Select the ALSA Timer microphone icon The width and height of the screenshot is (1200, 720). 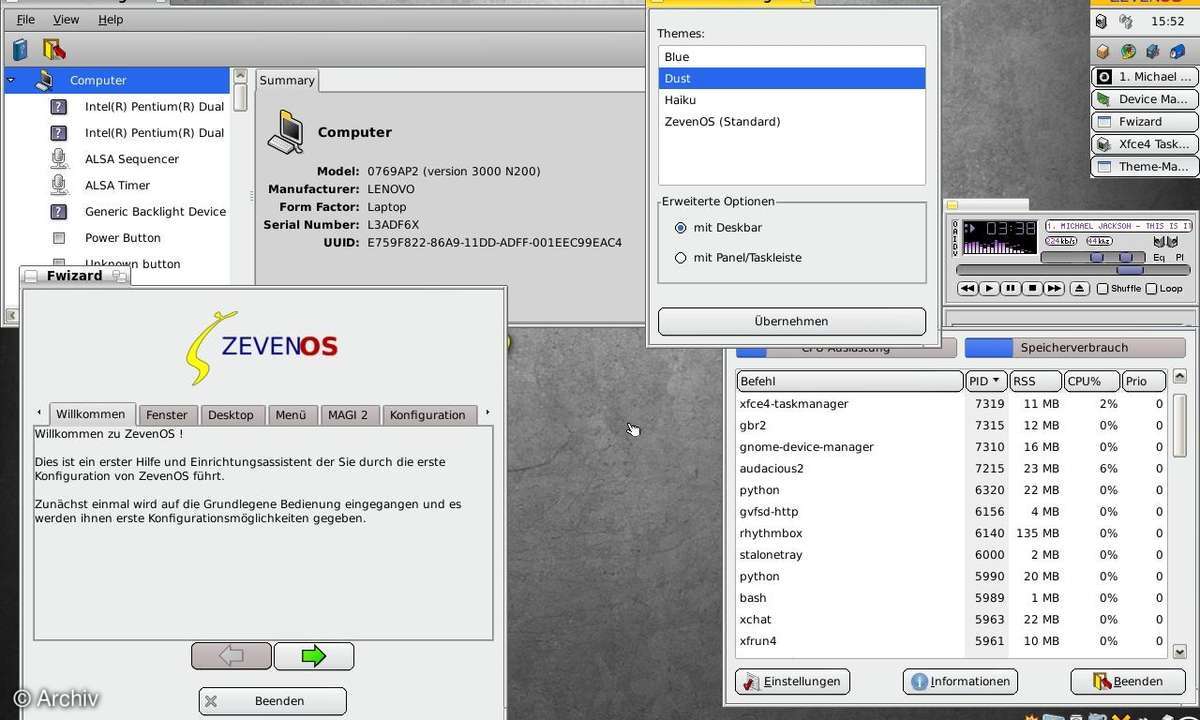(x=59, y=185)
